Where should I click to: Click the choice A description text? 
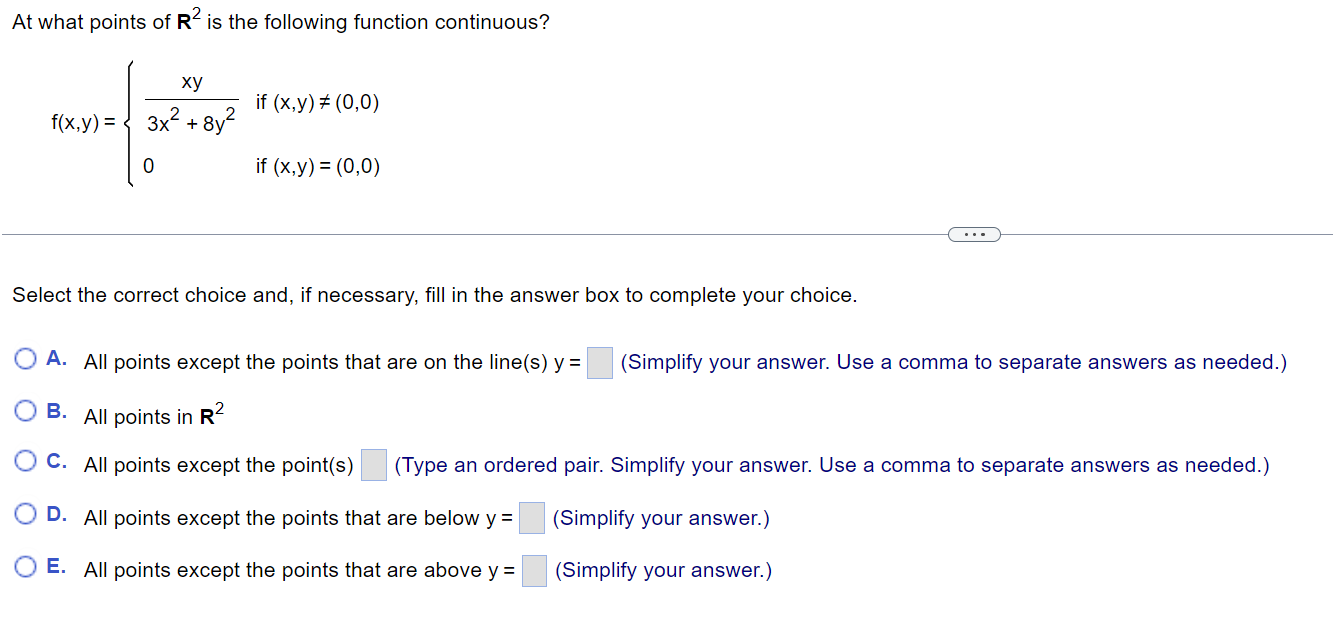(x=330, y=361)
